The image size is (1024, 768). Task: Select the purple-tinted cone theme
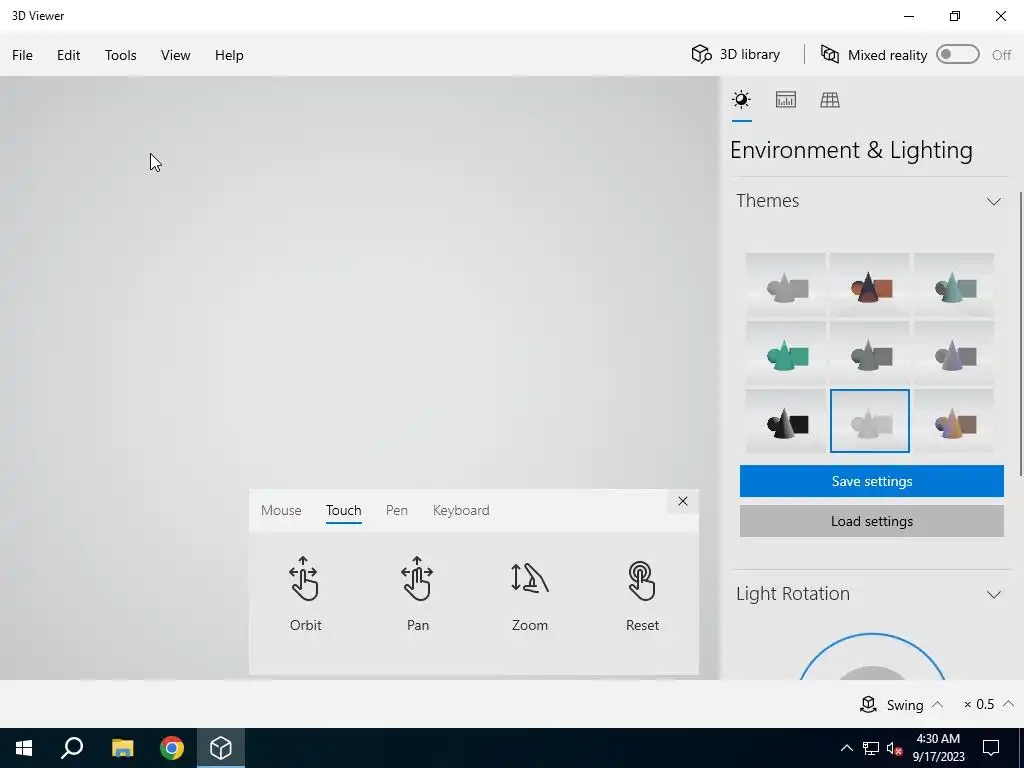pos(954,353)
